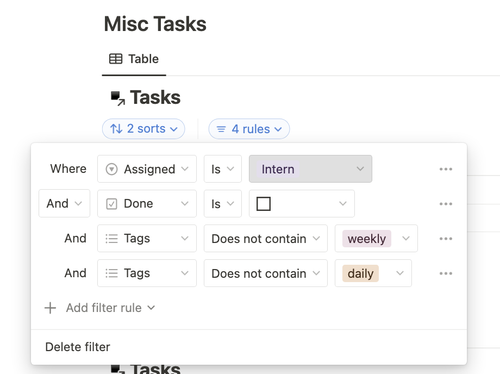This screenshot has width=500, height=374.
Task: Open options for weekly tag rule
Action: point(446,239)
